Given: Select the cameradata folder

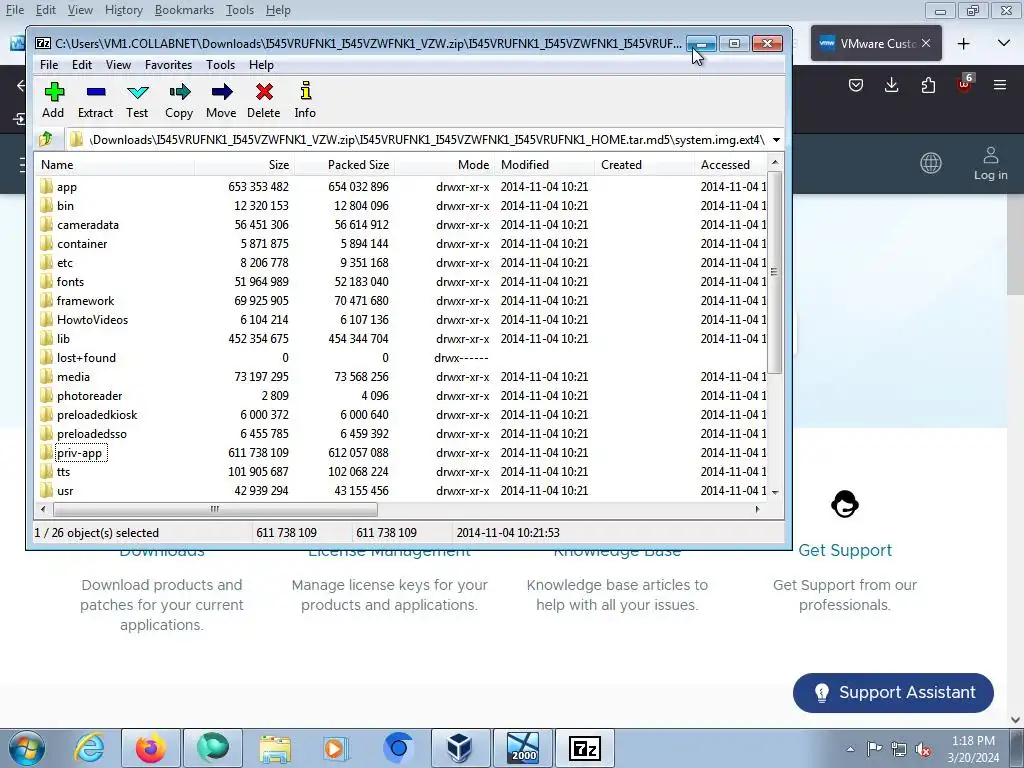Looking at the screenshot, I should tap(88, 225).
